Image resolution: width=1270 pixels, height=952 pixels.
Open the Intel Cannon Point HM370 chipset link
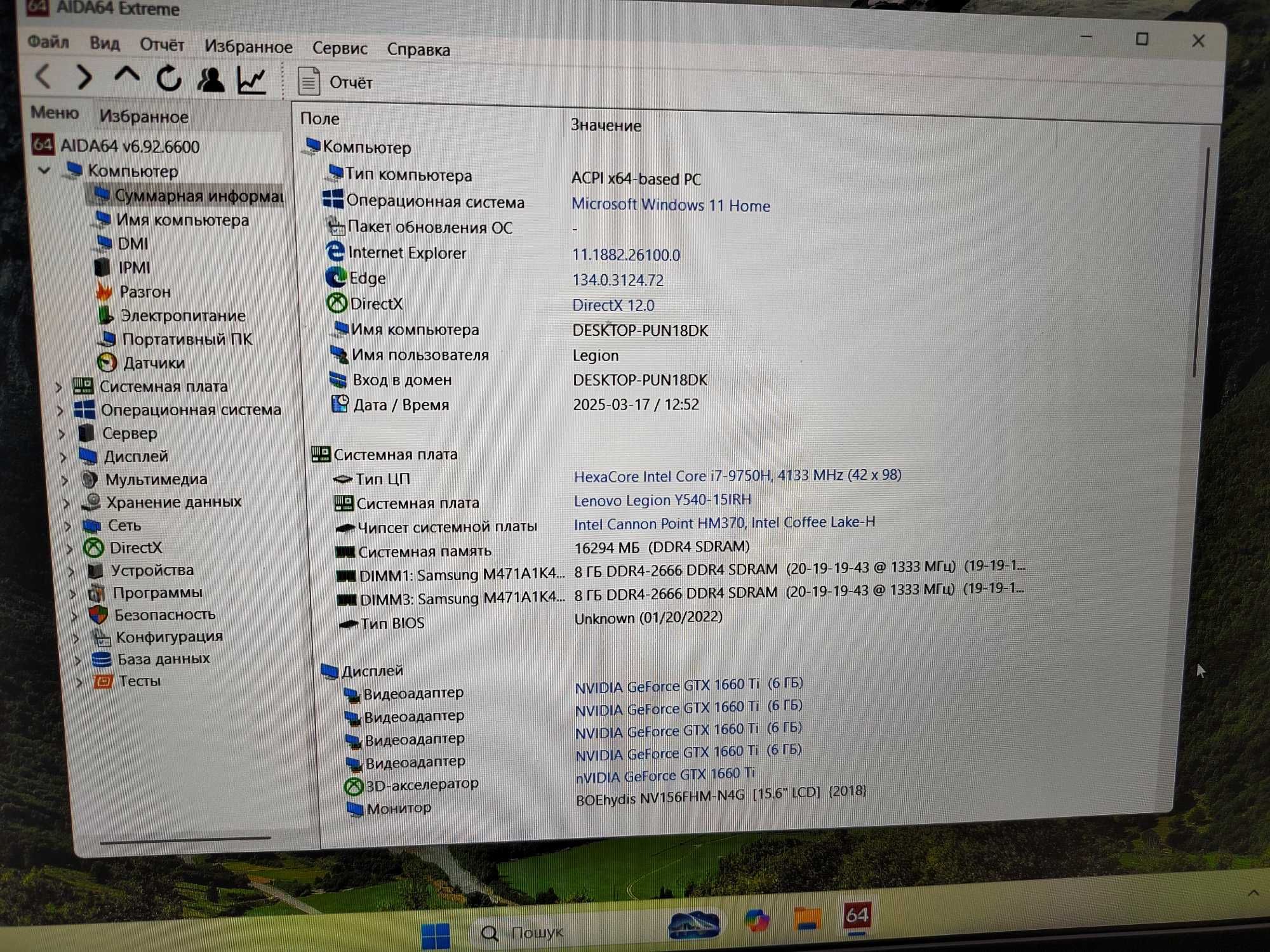725,523
